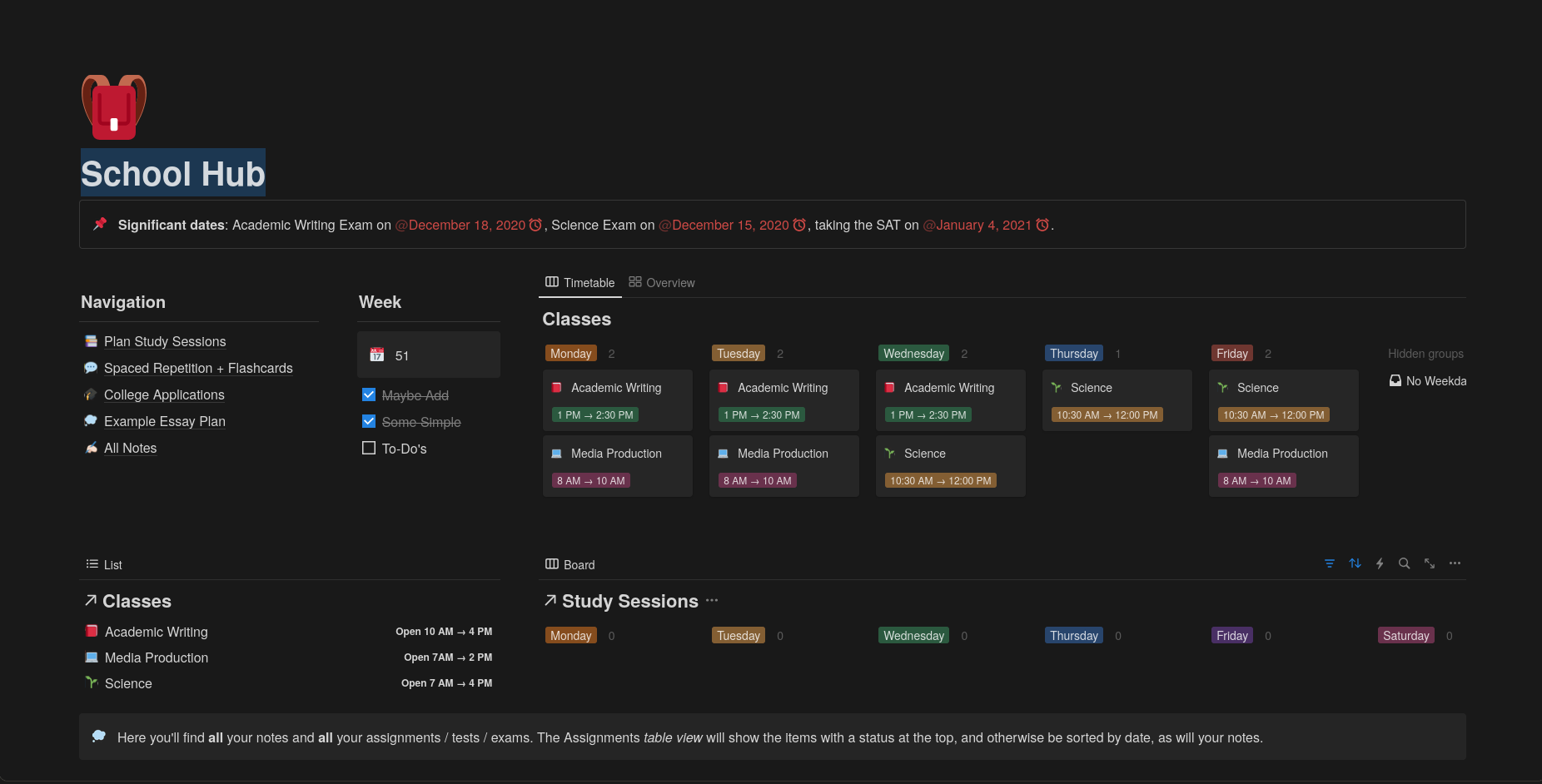Click the Friday tag in Study Sessions board
Viewport: 1542px width, 784px height.
(x=1232, y=636)
